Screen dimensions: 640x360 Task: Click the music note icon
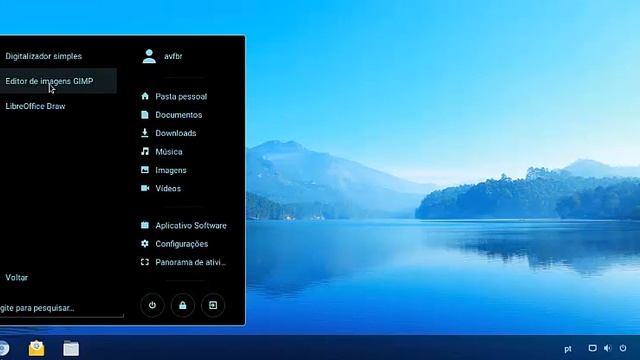[x=145, y=151]
